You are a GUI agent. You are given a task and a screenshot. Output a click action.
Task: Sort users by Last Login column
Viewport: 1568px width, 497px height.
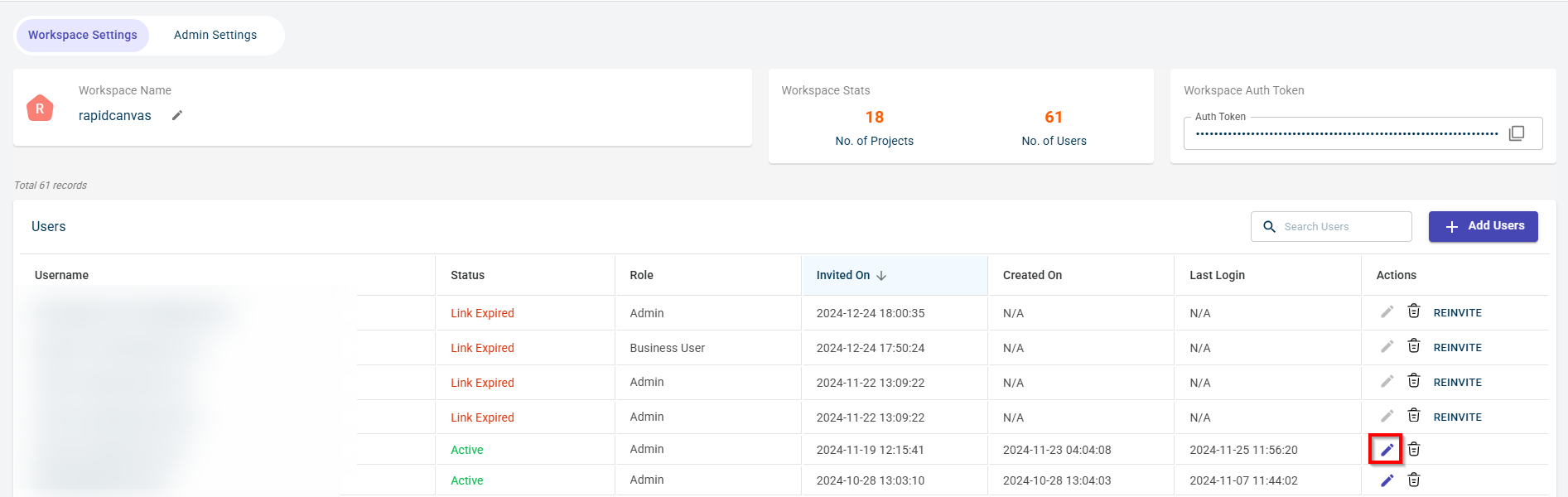click(1217, 275)
